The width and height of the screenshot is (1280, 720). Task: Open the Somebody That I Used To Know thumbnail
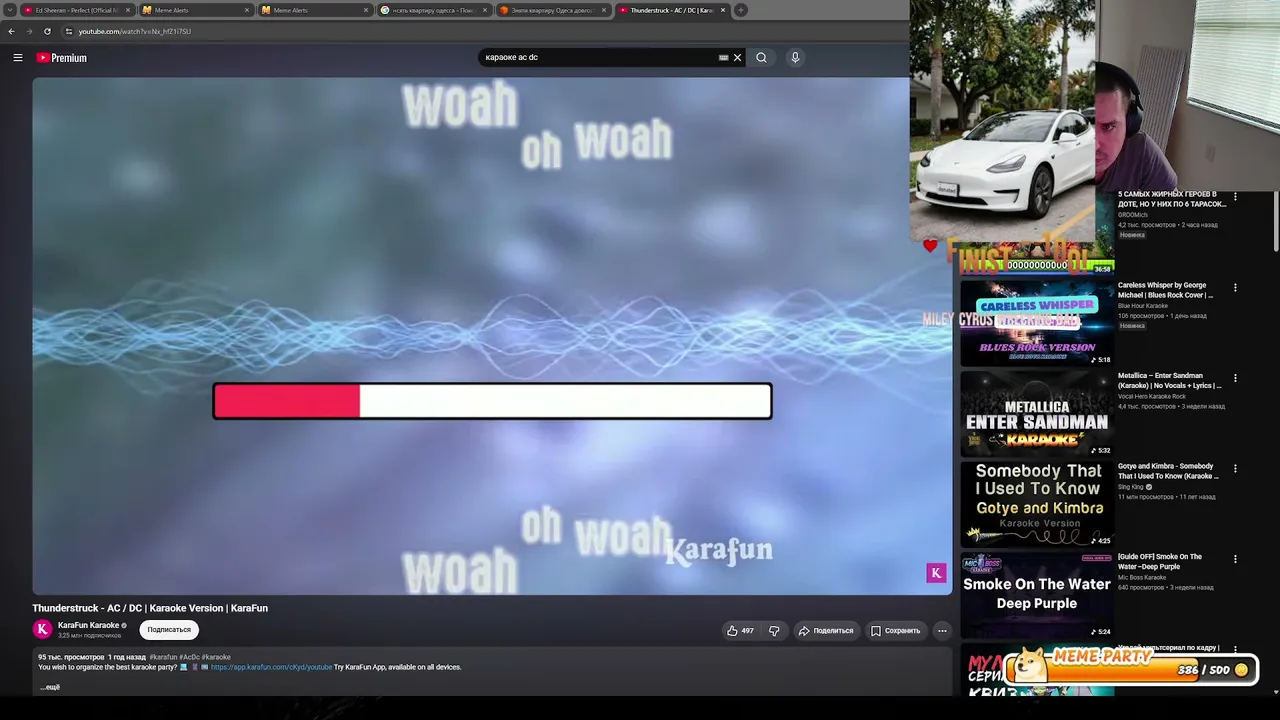(x=1037, y=504)
